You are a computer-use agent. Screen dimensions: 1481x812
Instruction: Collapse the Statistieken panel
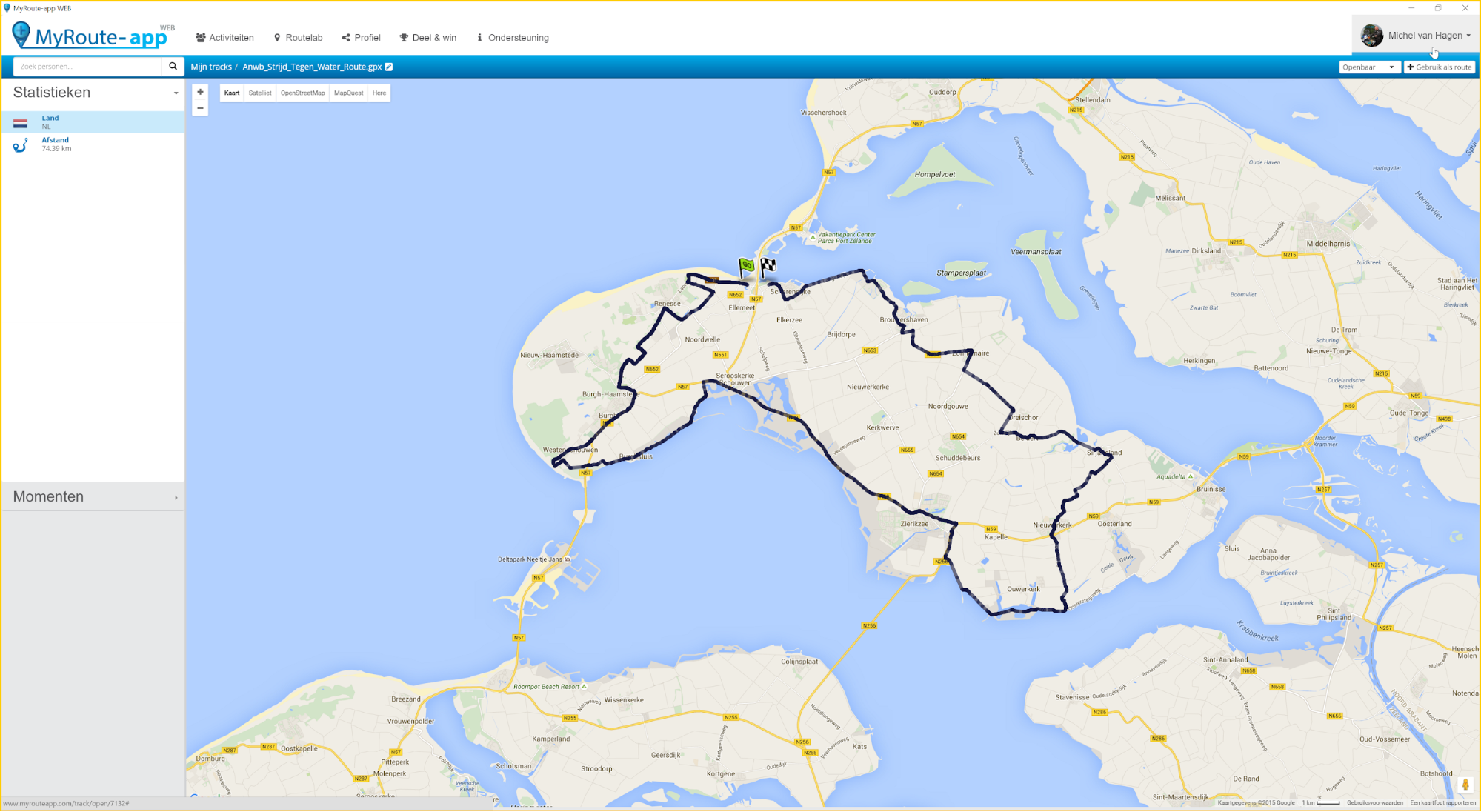176,93
